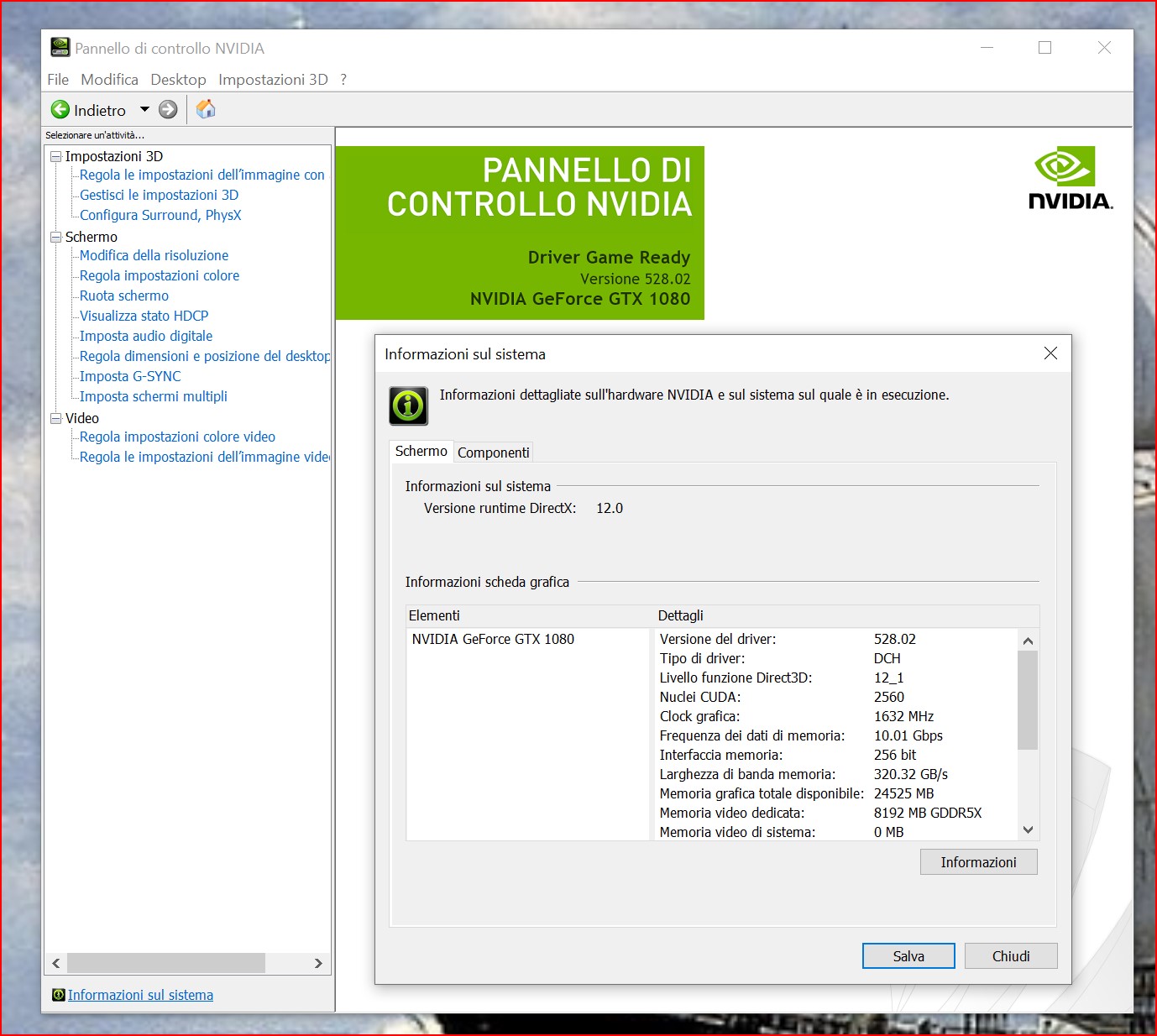
Task: Click the Chiudi button
Action: click(1011, 956)
